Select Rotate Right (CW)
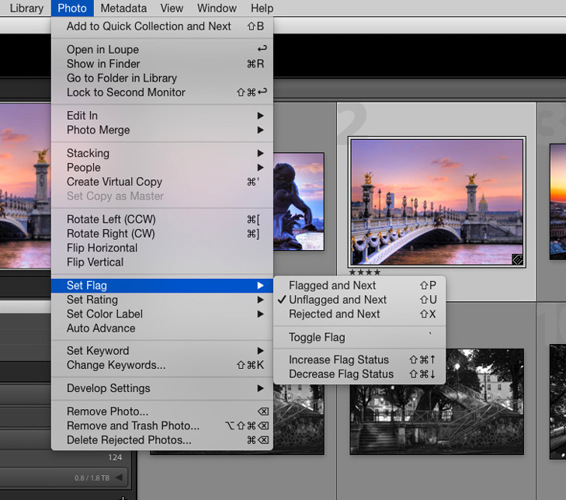The height and width of the screenshot is (500, 566). (x=162, y=234)
